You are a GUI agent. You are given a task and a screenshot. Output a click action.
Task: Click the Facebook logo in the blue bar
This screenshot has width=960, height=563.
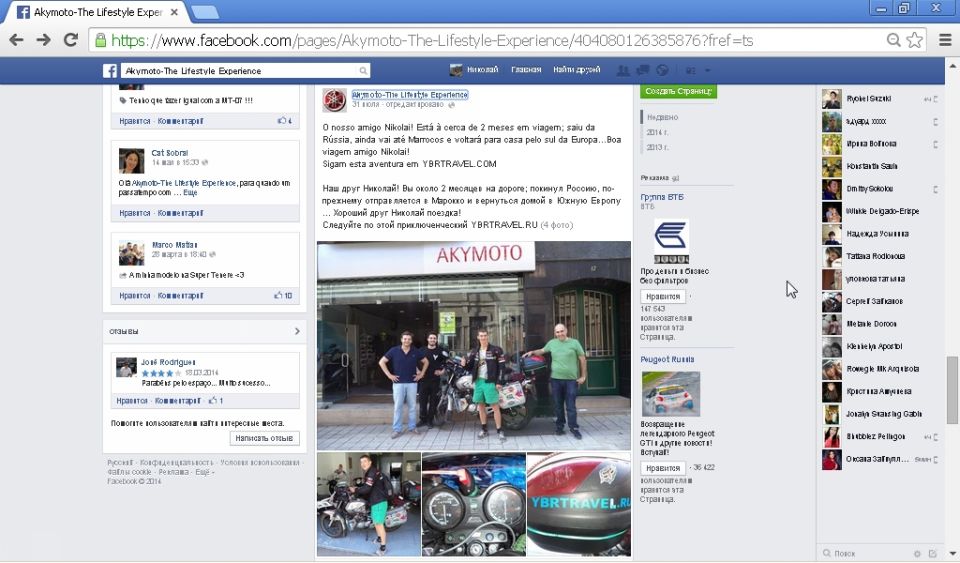(x=110, y=70)
